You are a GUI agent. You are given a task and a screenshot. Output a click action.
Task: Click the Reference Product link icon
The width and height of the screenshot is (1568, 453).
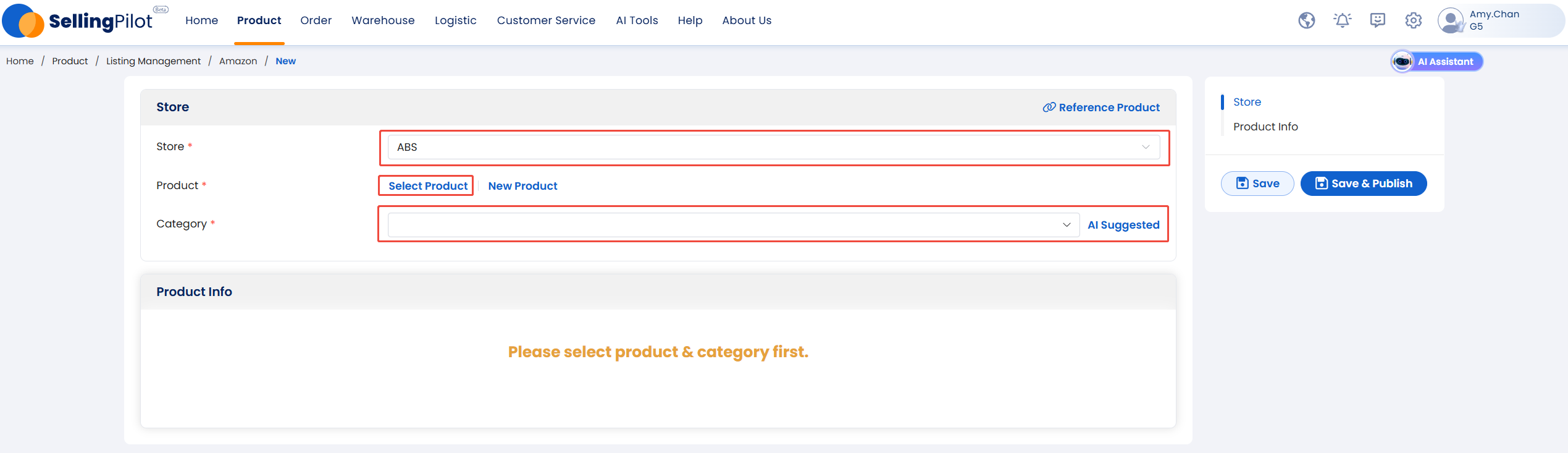pos(1049,108)
